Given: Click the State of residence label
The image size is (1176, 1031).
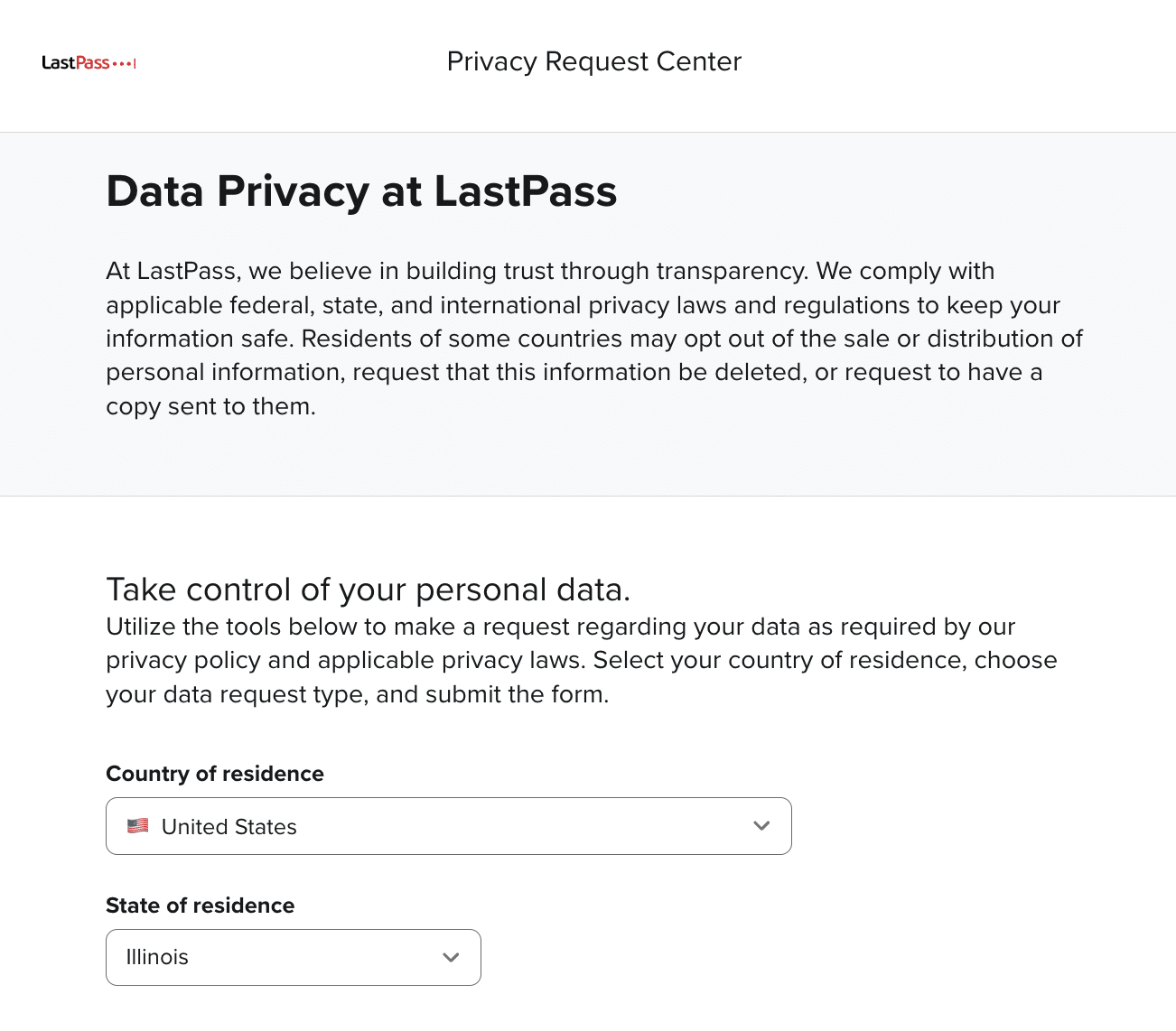Looking at the screenshot, I should pyautogui.click(x=201, y=906).
